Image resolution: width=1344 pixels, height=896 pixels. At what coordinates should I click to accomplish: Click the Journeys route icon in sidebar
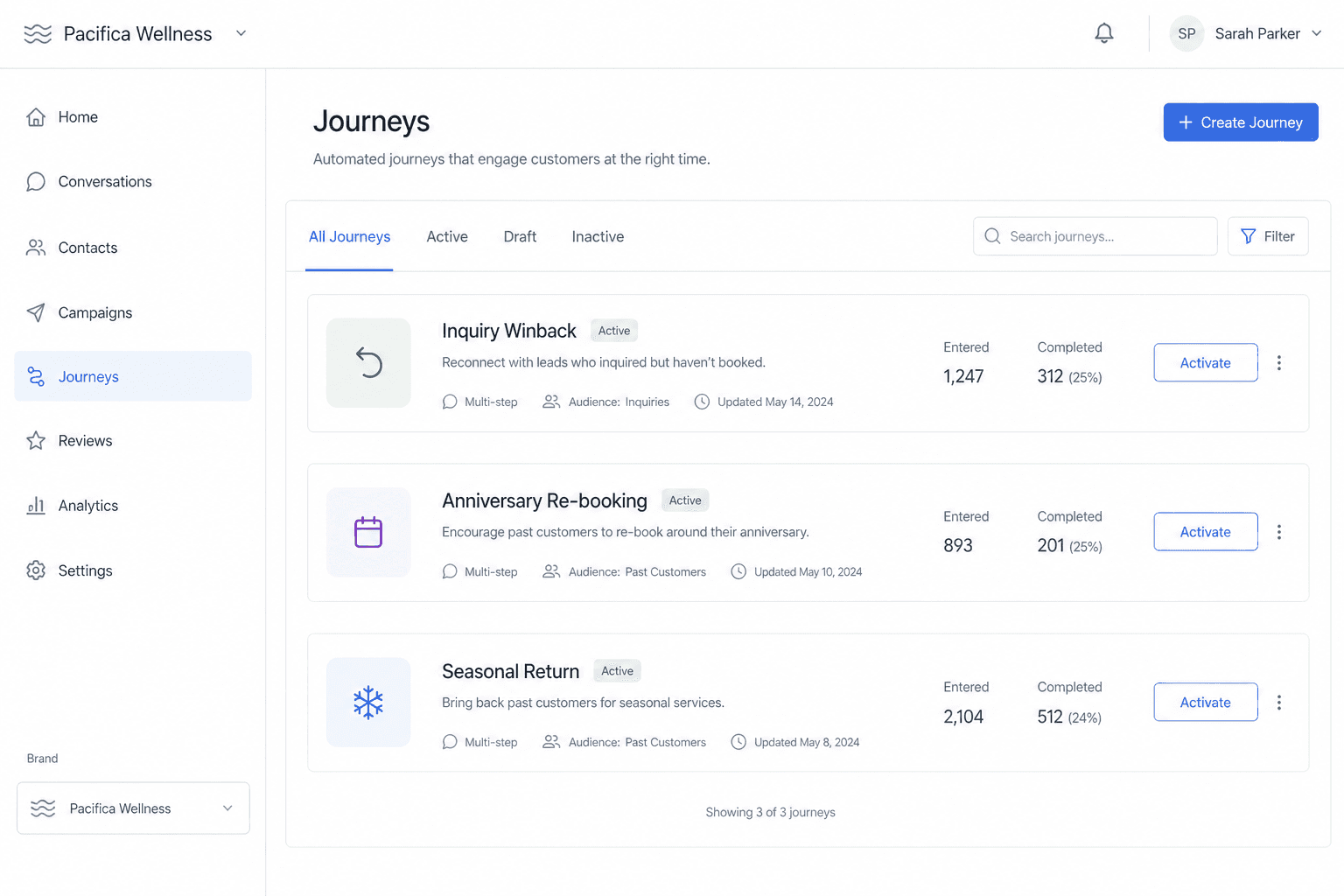click(36, 376)
